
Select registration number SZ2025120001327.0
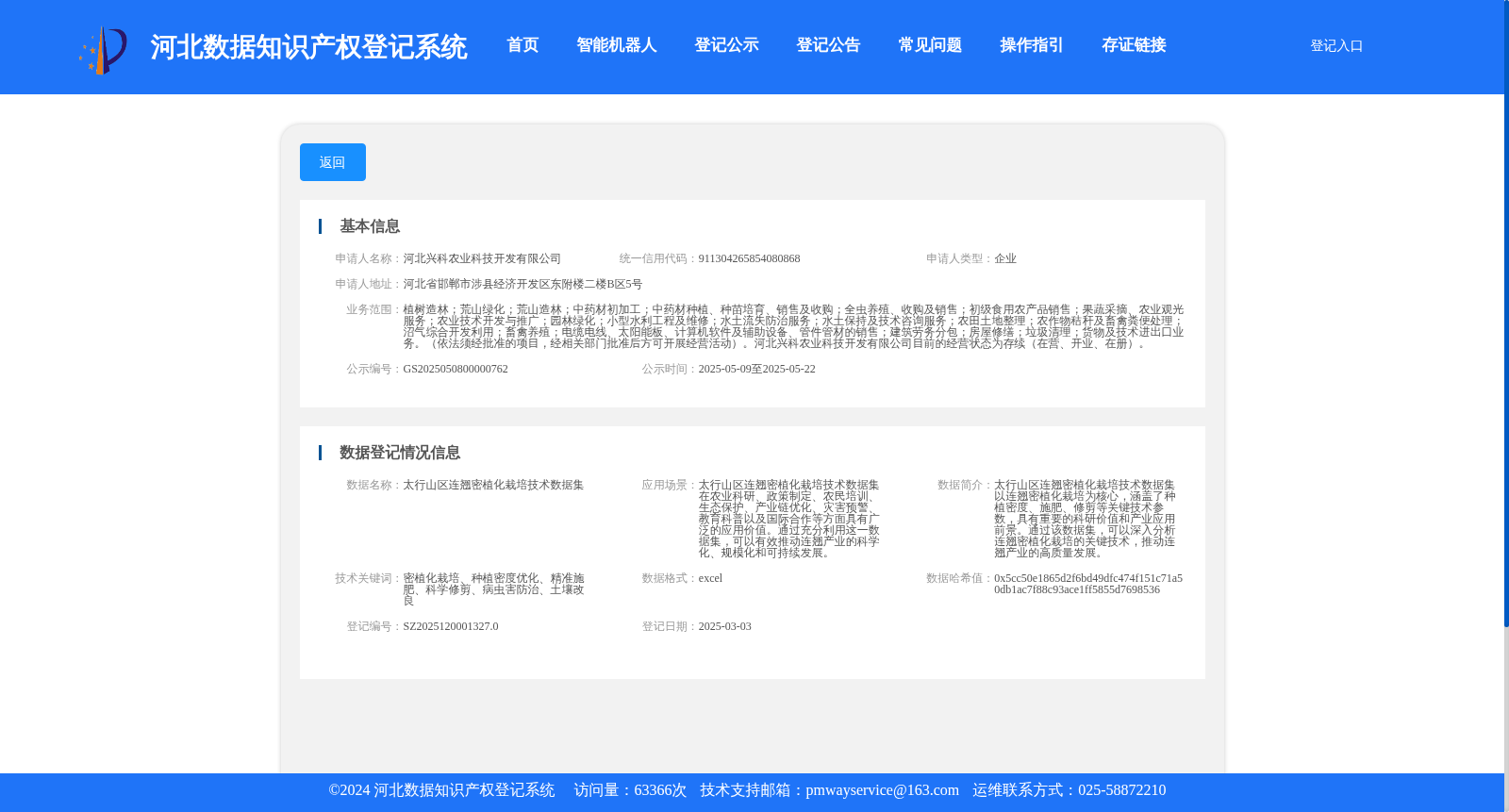(x=451, y=626)
